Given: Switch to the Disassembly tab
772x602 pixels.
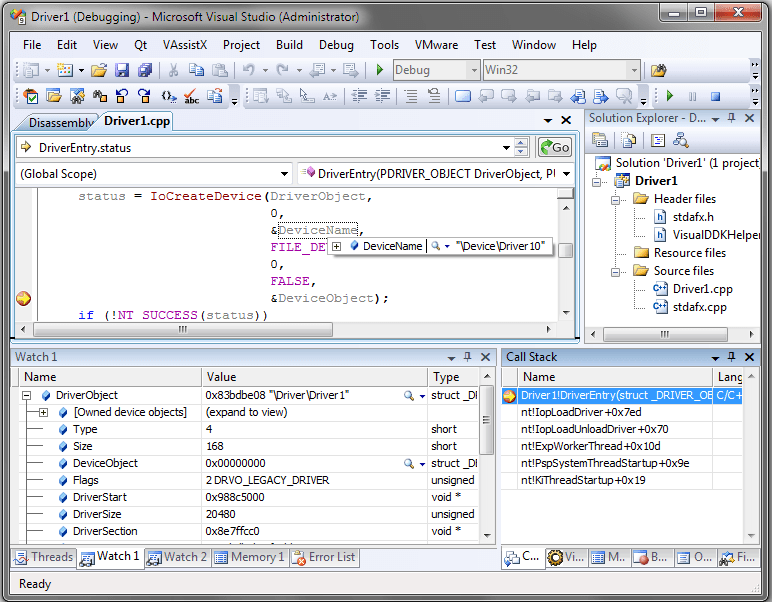Looking at the screenshot, I should tap(60, 123).
